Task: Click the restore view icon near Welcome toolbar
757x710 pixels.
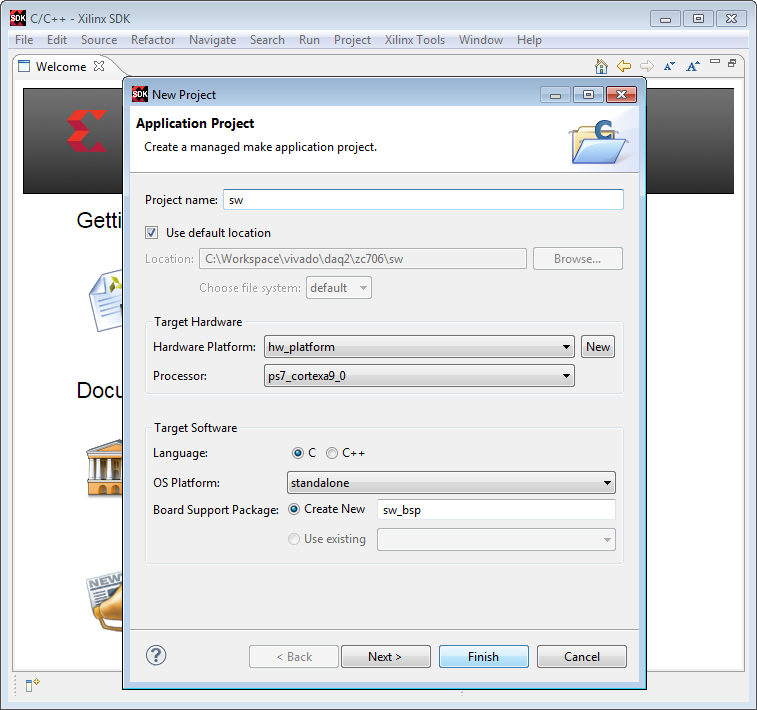Action: pos(732,63)
